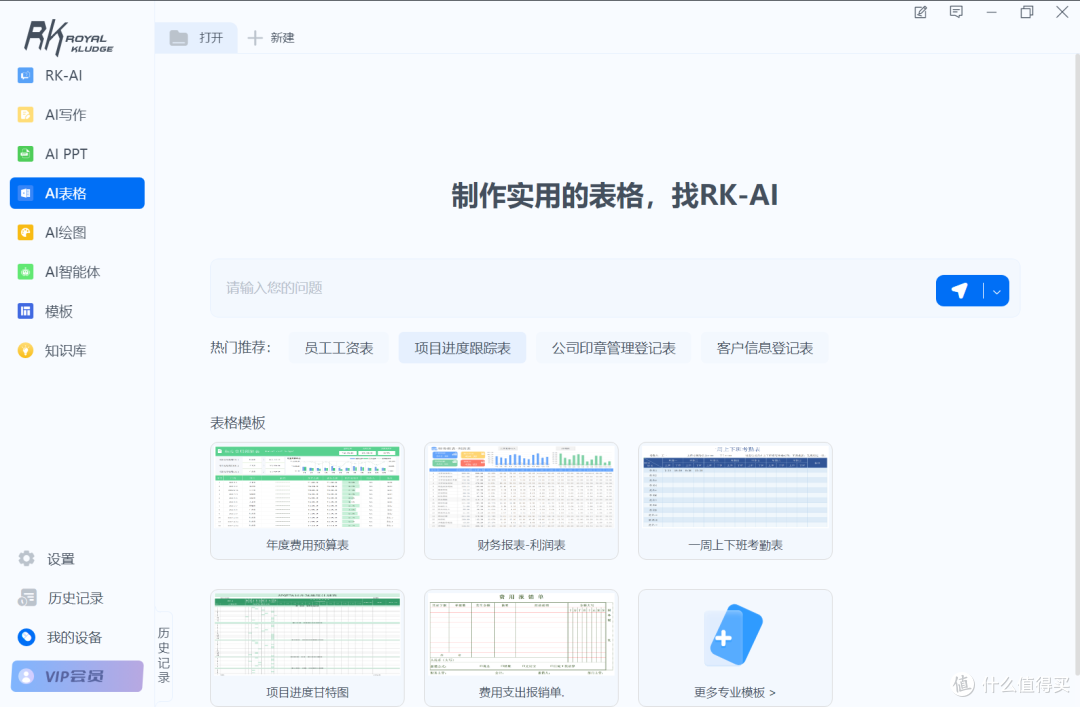Open the 项目进度甘特图 template
The image size is (1080, 707).
click(307, 648)
